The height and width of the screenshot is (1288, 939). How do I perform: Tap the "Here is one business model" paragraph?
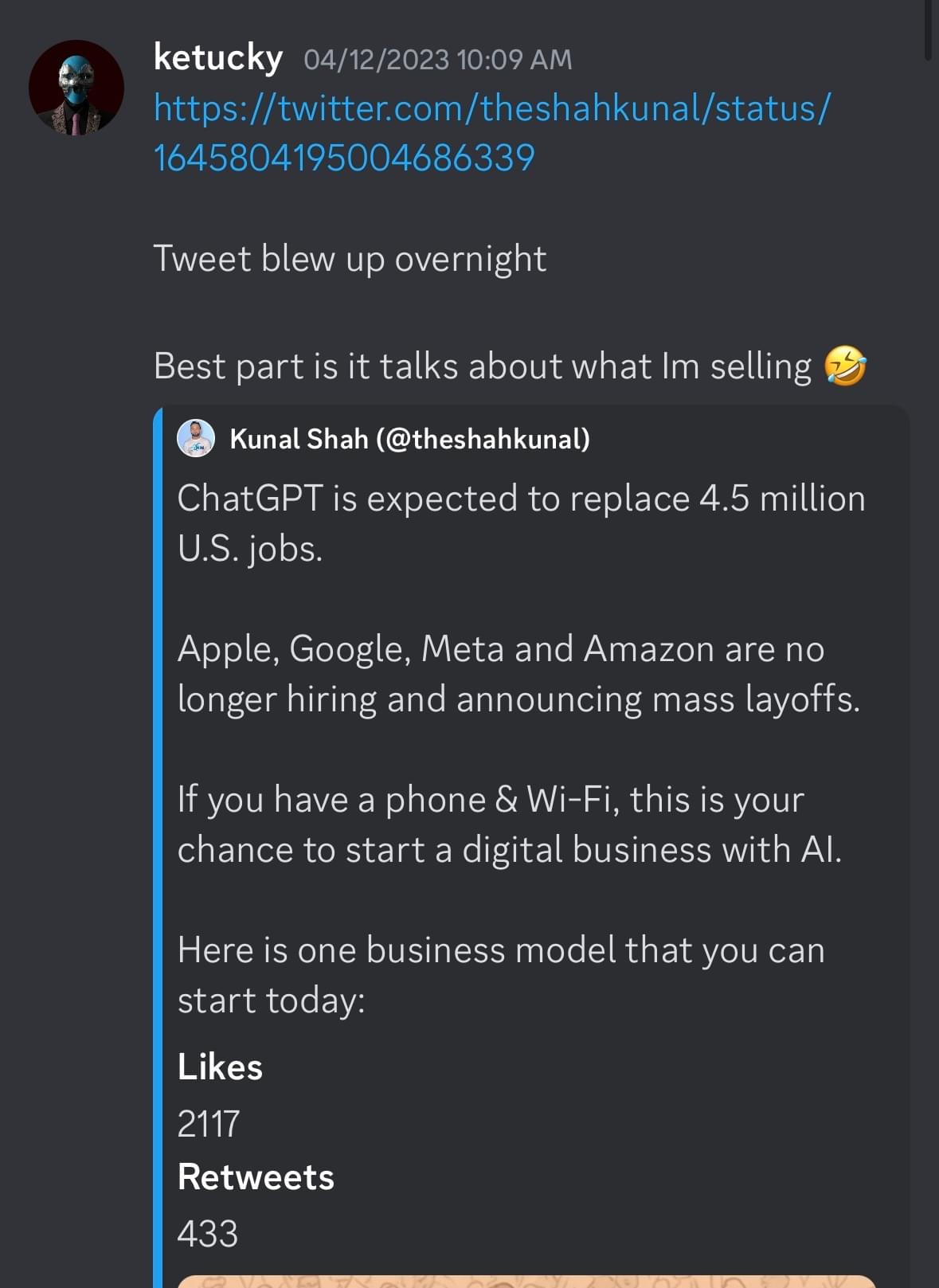pyautogui.click(x=500, y=974)
